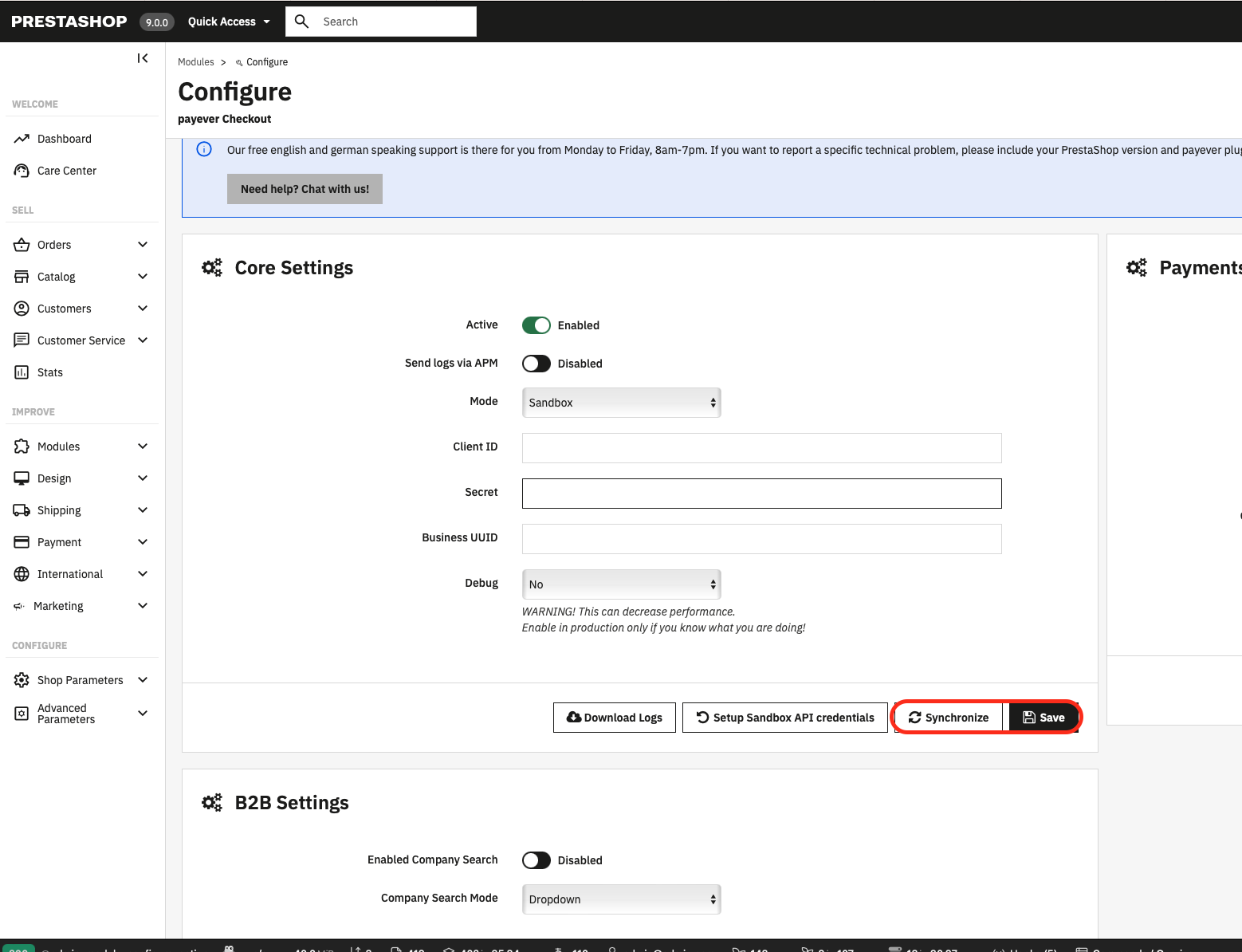The height and width of the screenshot is (952, 1242).
Task: Expand the Advanced Parameters chevron
Action: tap(143, 714)
